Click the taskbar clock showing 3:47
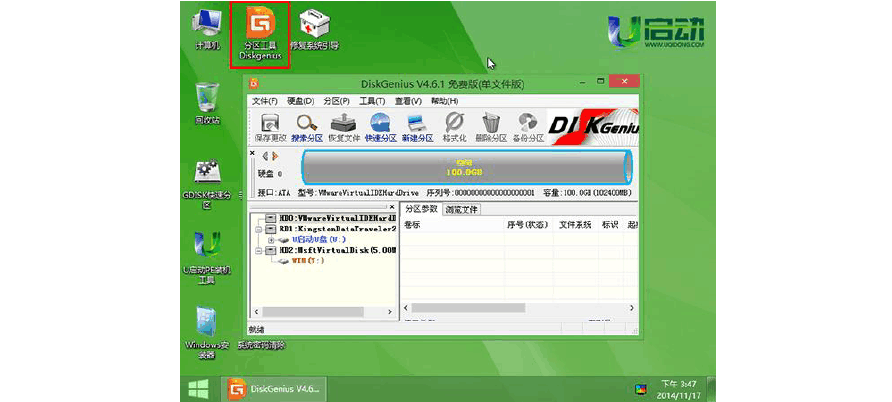 pyautogui.click(x=680, y=389)
